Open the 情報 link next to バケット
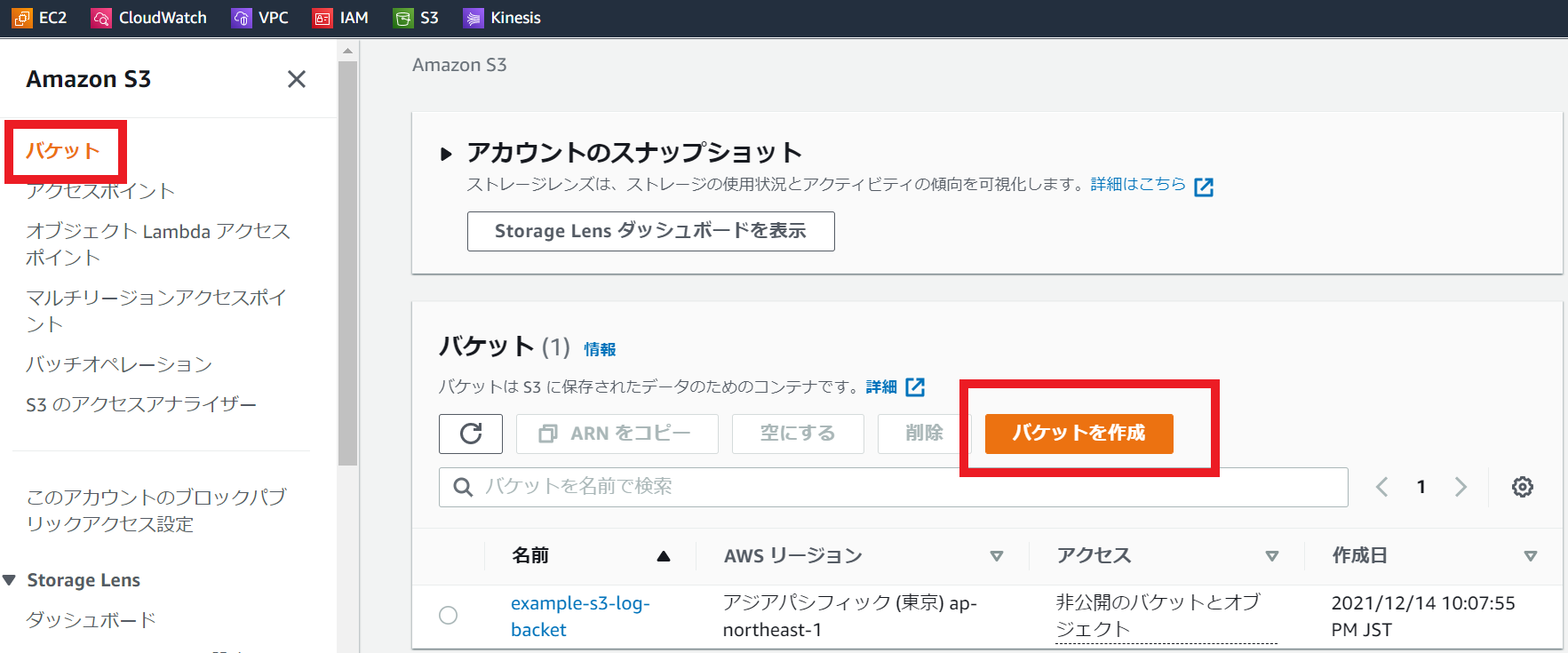This screenshot has height=653, width=1568. pyautogui.click(x=600, y=349)
